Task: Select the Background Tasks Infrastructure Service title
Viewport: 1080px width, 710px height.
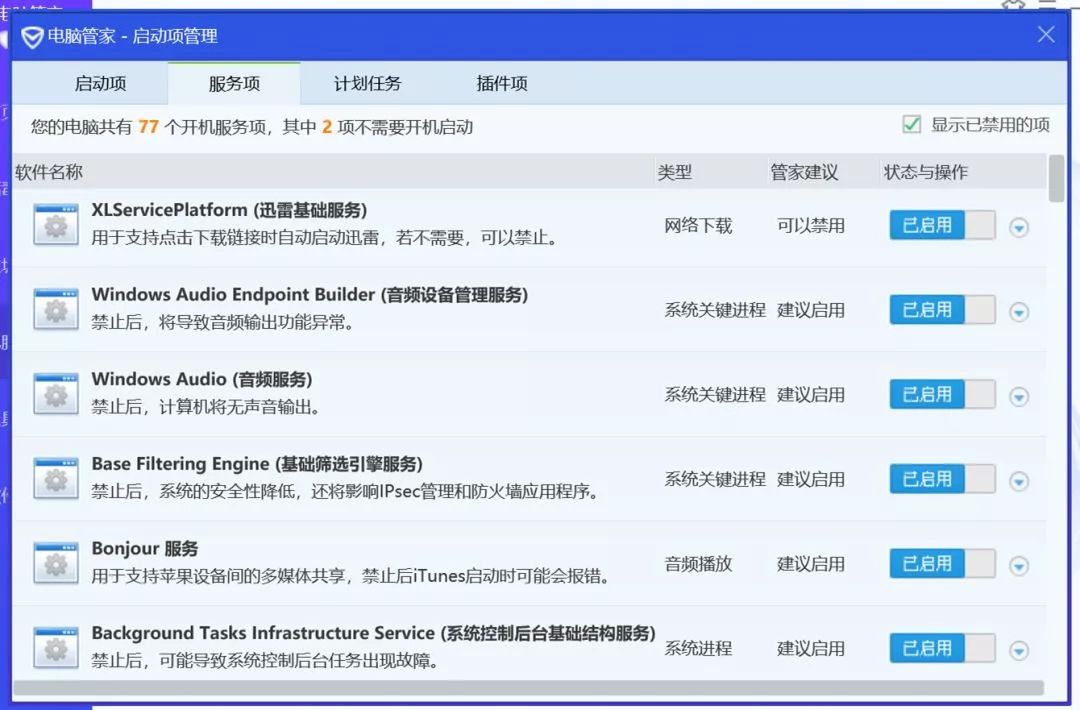Action: coord(373,633)
